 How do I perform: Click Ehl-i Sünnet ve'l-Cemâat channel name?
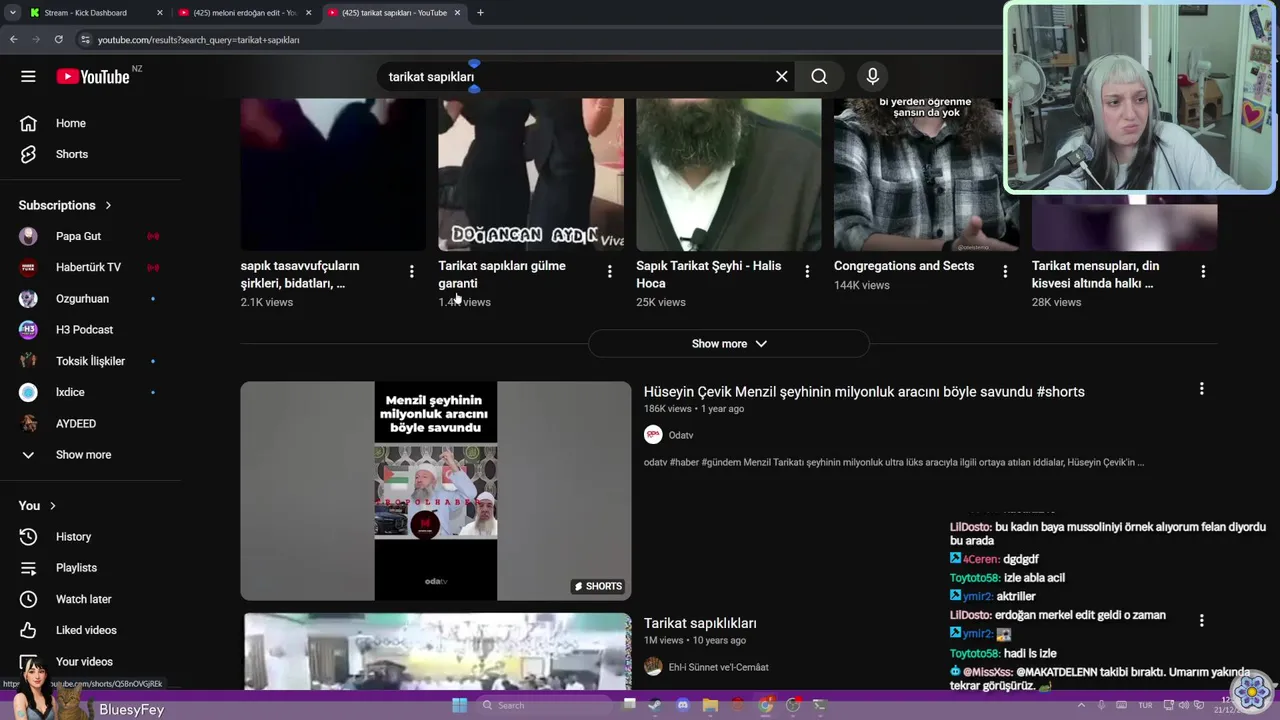(x=718, y=667)
